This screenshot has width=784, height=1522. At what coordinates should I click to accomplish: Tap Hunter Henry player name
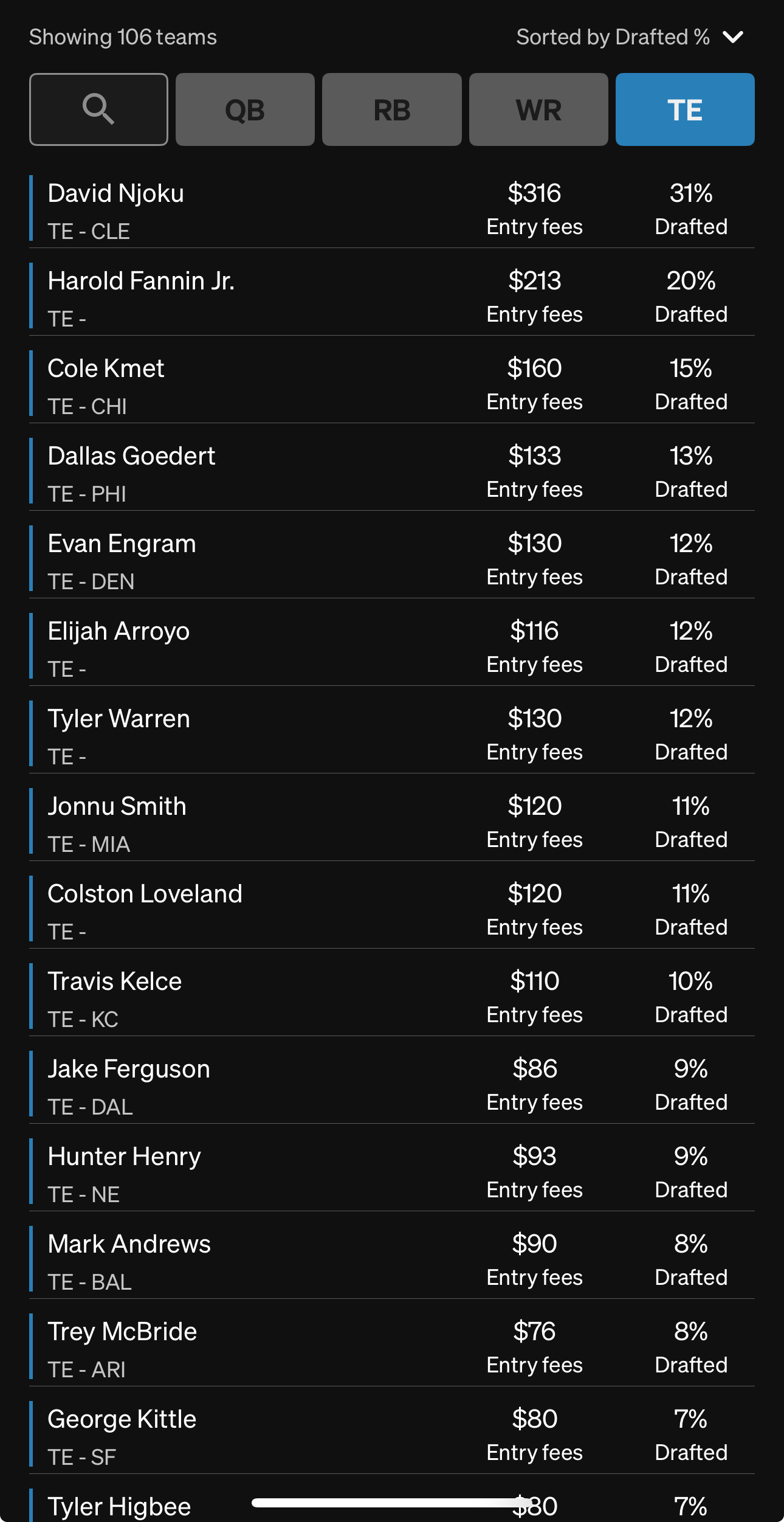124,1157
